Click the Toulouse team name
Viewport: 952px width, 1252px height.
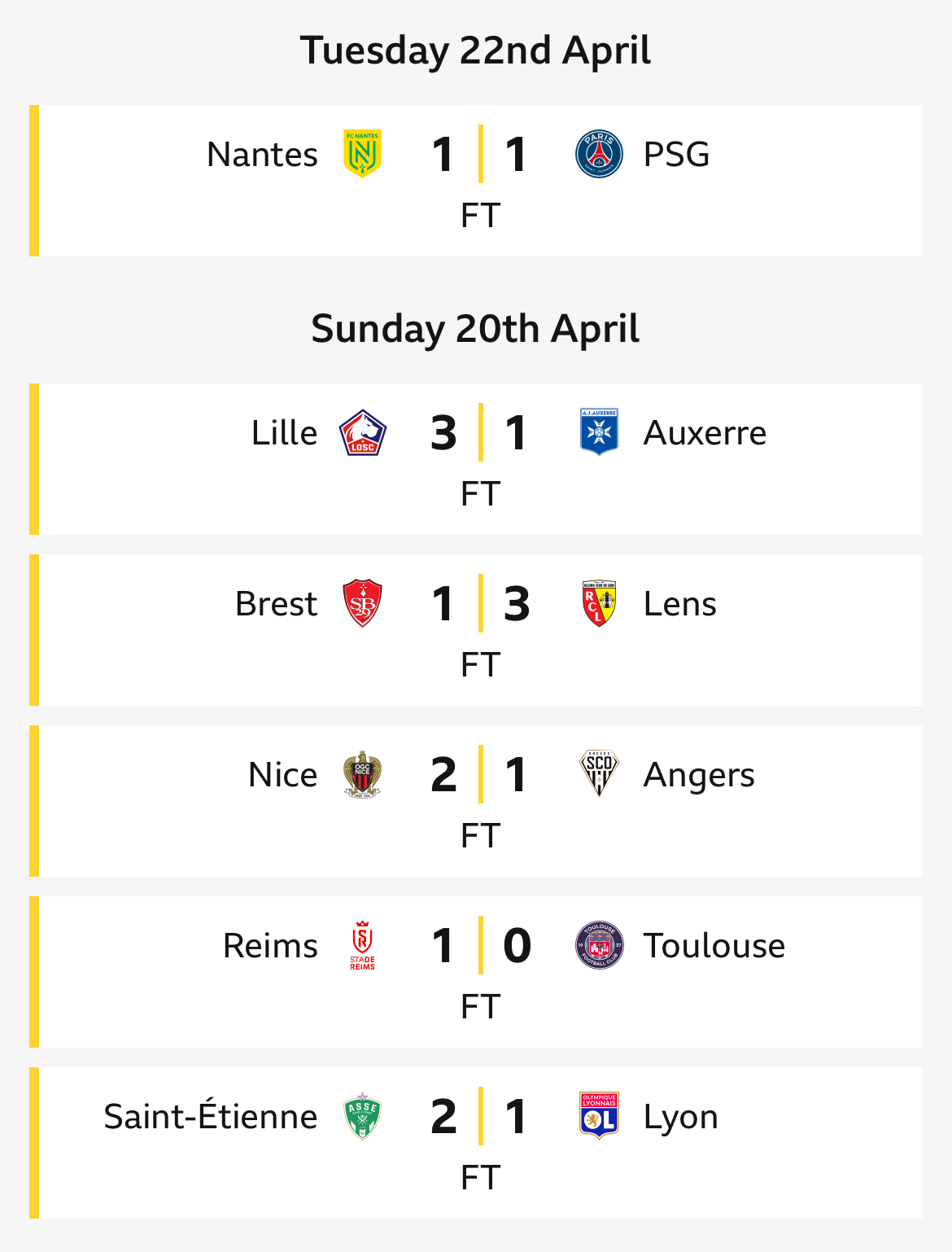point(714,945)
